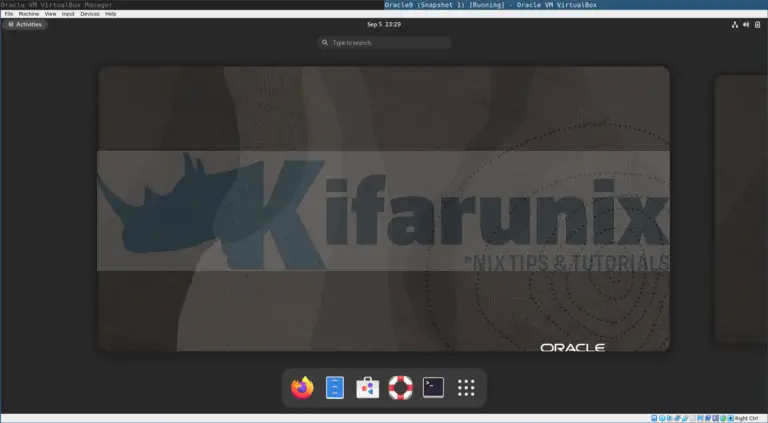Open the Machine menu
Image resolution: width=768 pixels, height=423 pixels.
[x=29, y=14]
